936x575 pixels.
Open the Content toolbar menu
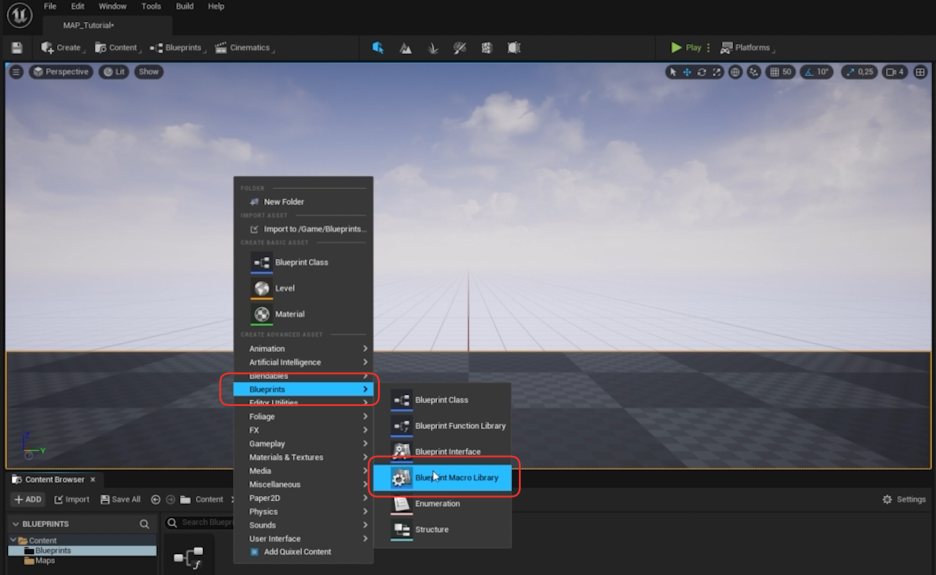(116, 48)
